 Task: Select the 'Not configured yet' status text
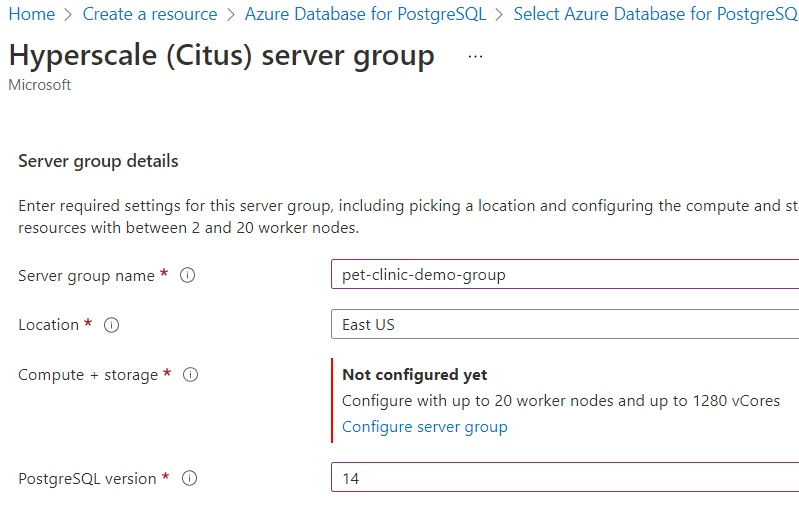[415, 375]
